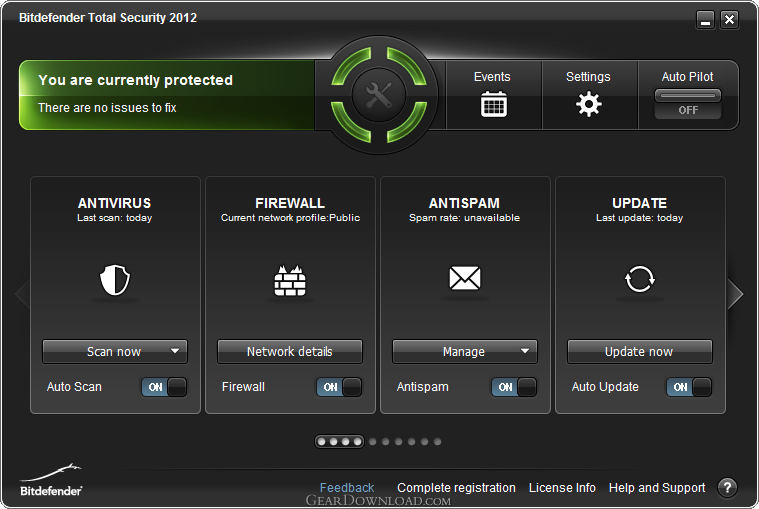This screenshot has width=759, height=509.
Task: Disable Auto Update switch
Action: click(x=689, y=387)
